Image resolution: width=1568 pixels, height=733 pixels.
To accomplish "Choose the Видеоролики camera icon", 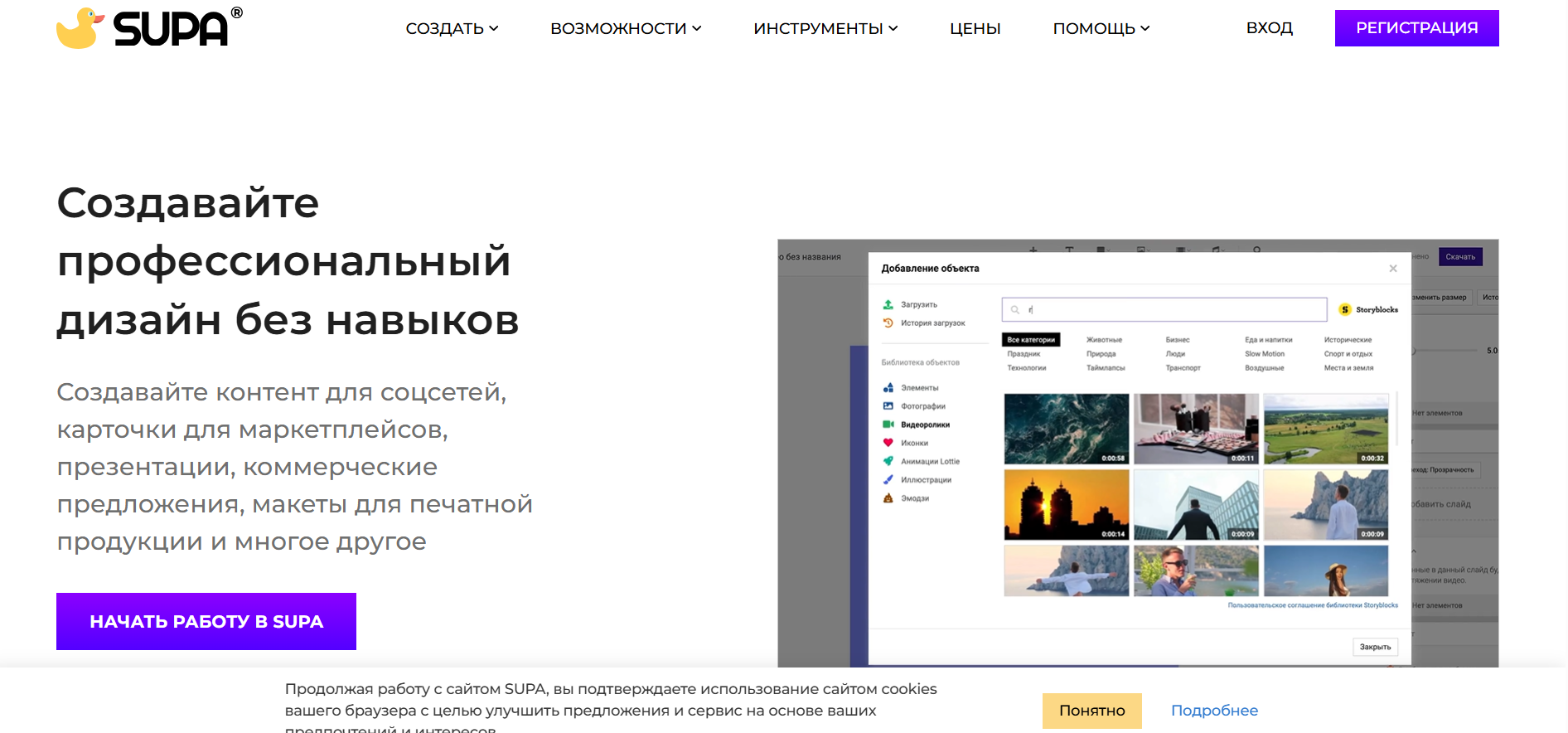I will point(888,425).
